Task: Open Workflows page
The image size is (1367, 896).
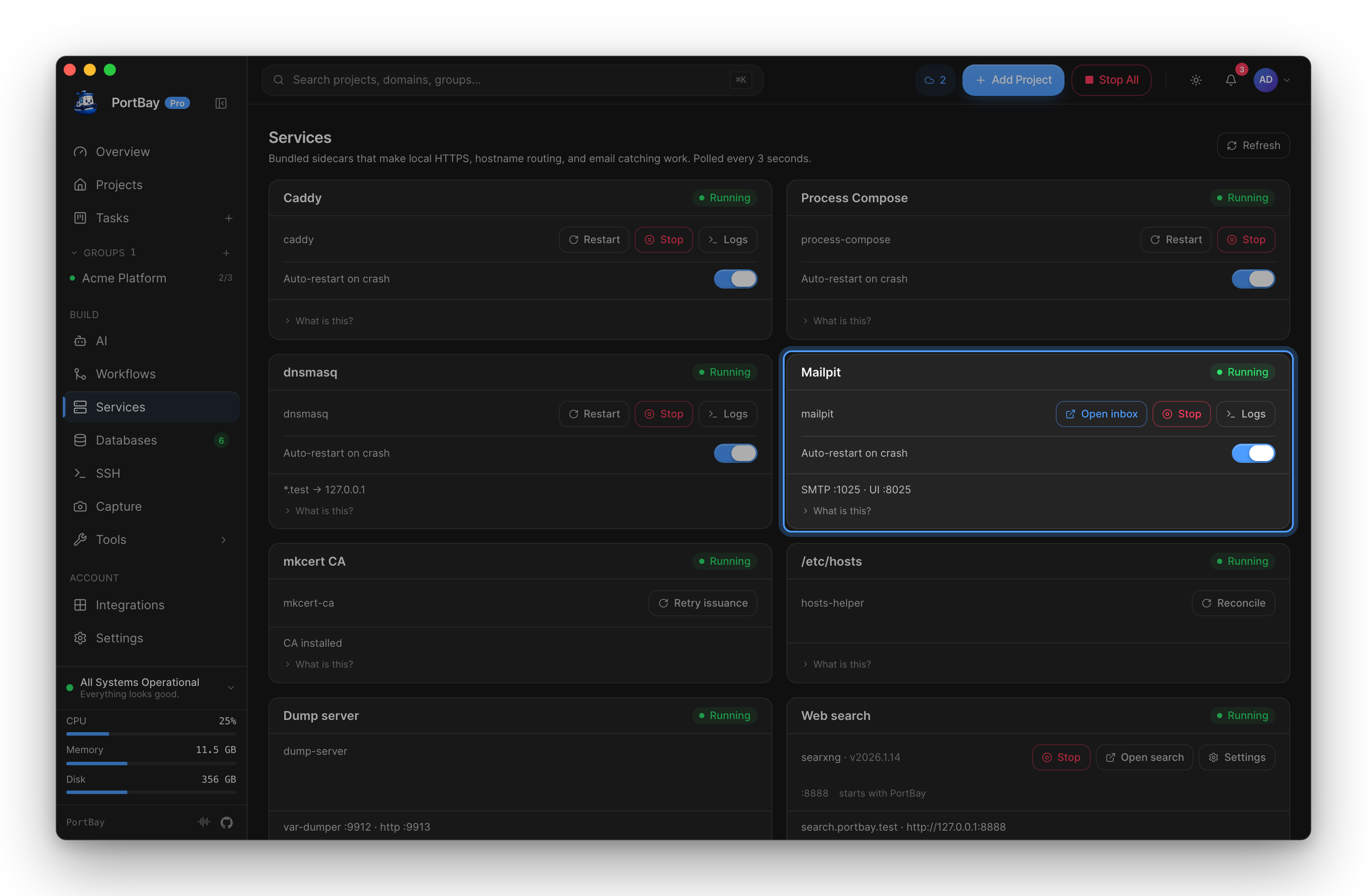Action: pos(151,374)
